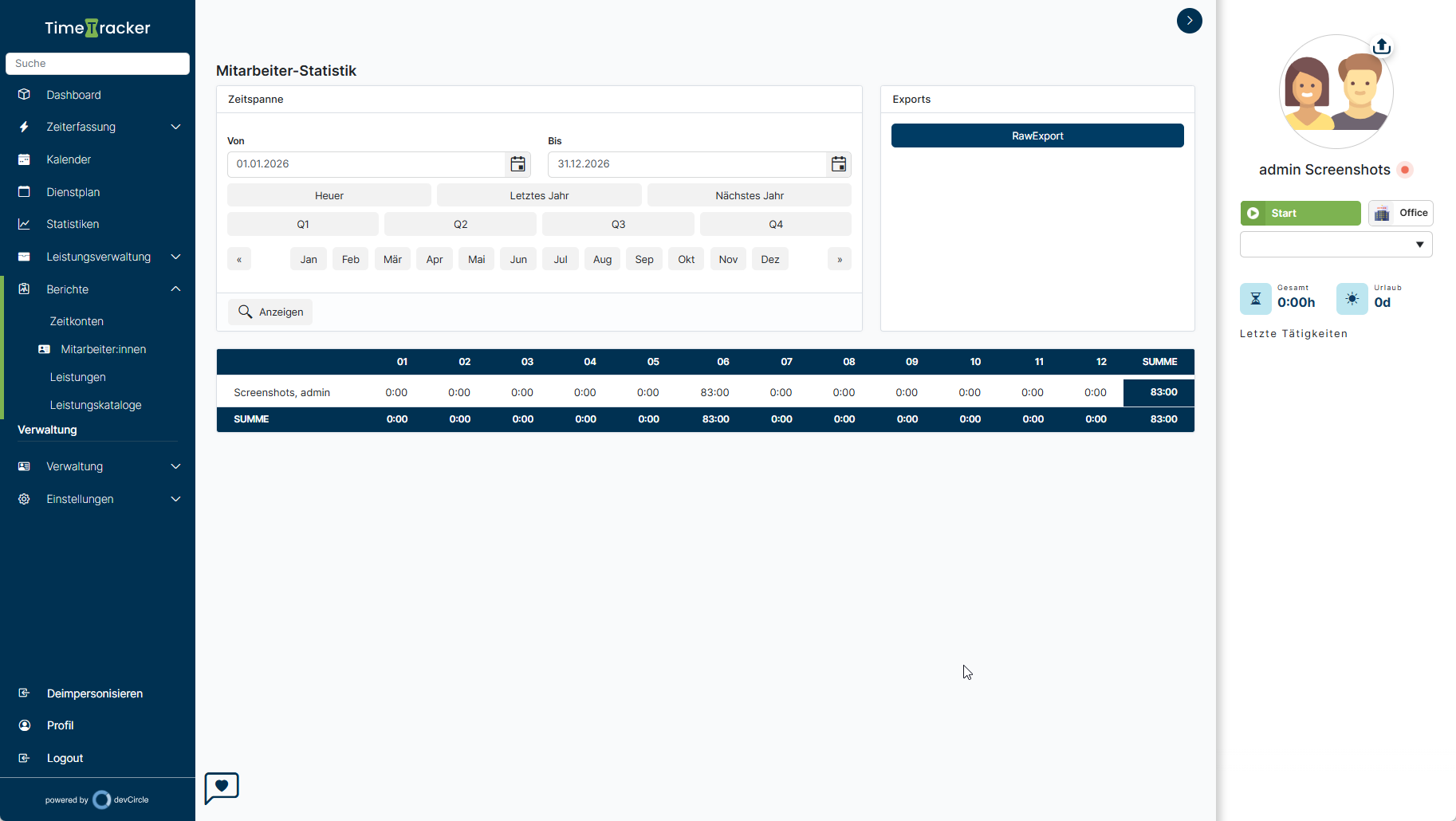Click the red status dot beside admin Screenshots
This screenshot has width=1456, height=821.
click(1405, 170)
